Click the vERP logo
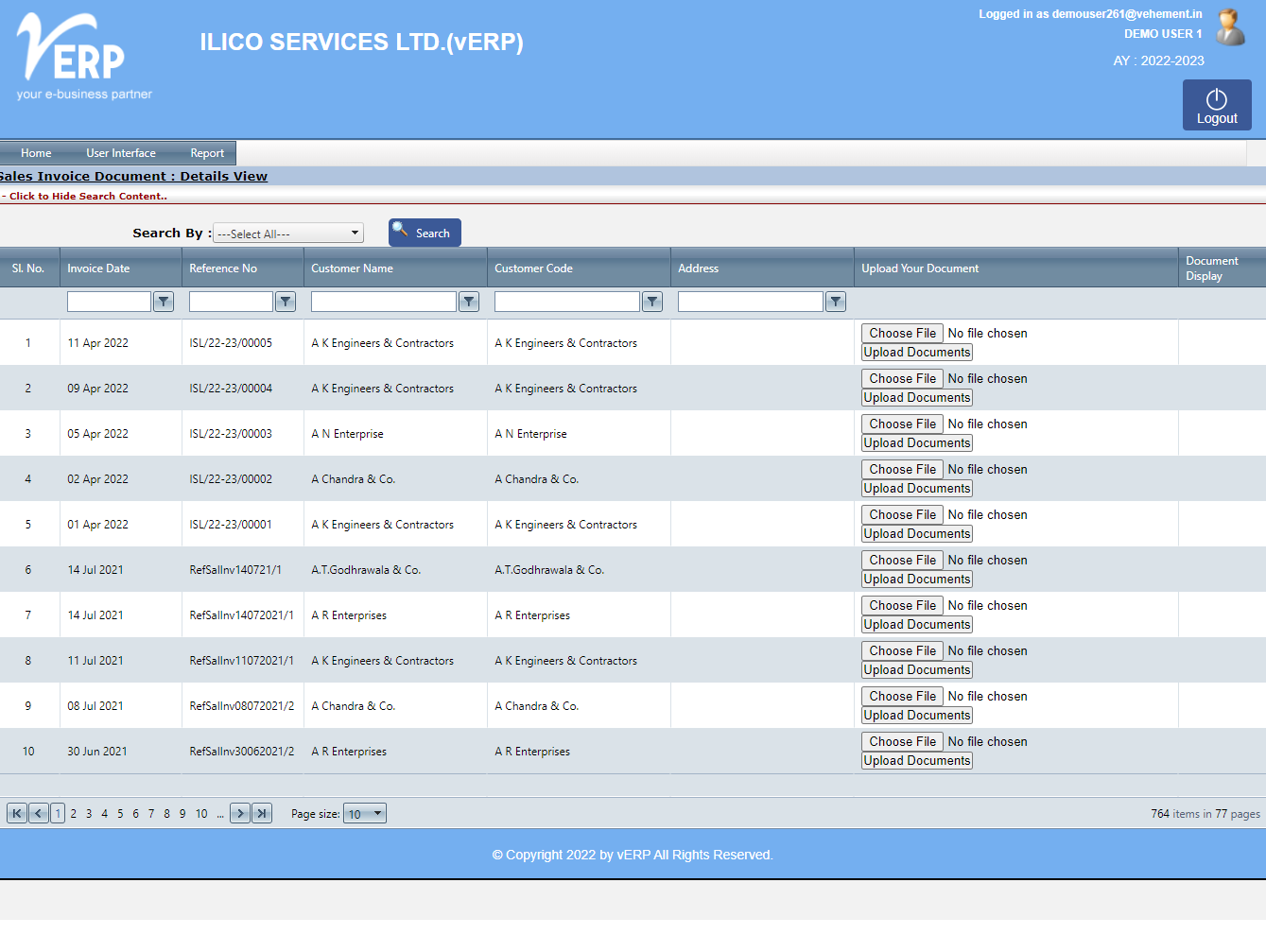 (84, 57)
